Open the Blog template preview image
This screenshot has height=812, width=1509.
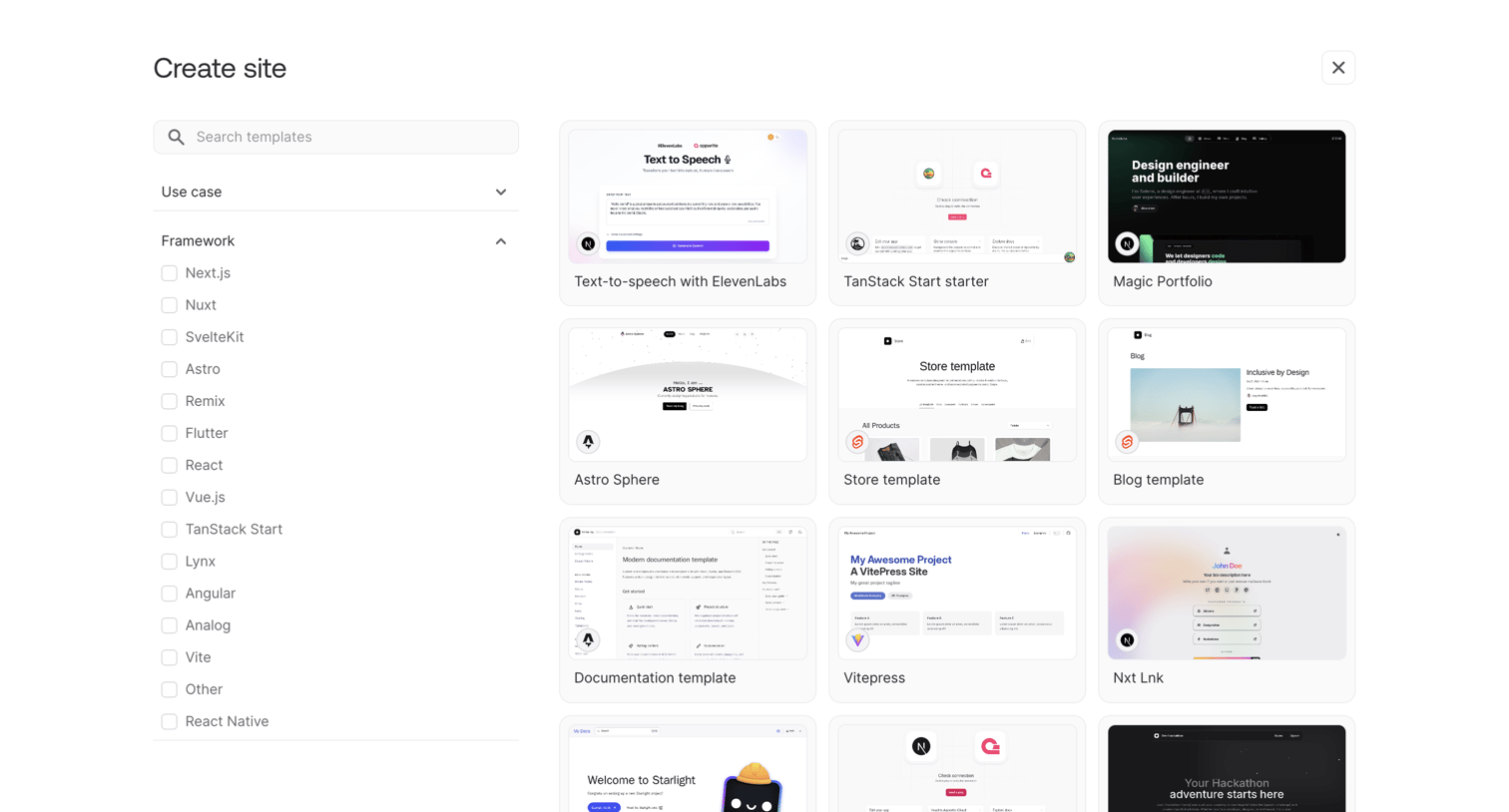pos(1227,394)
